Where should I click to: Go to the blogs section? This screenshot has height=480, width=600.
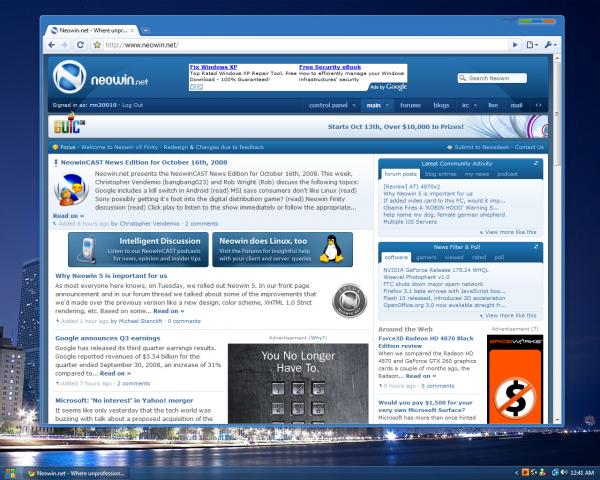point(441,105)
